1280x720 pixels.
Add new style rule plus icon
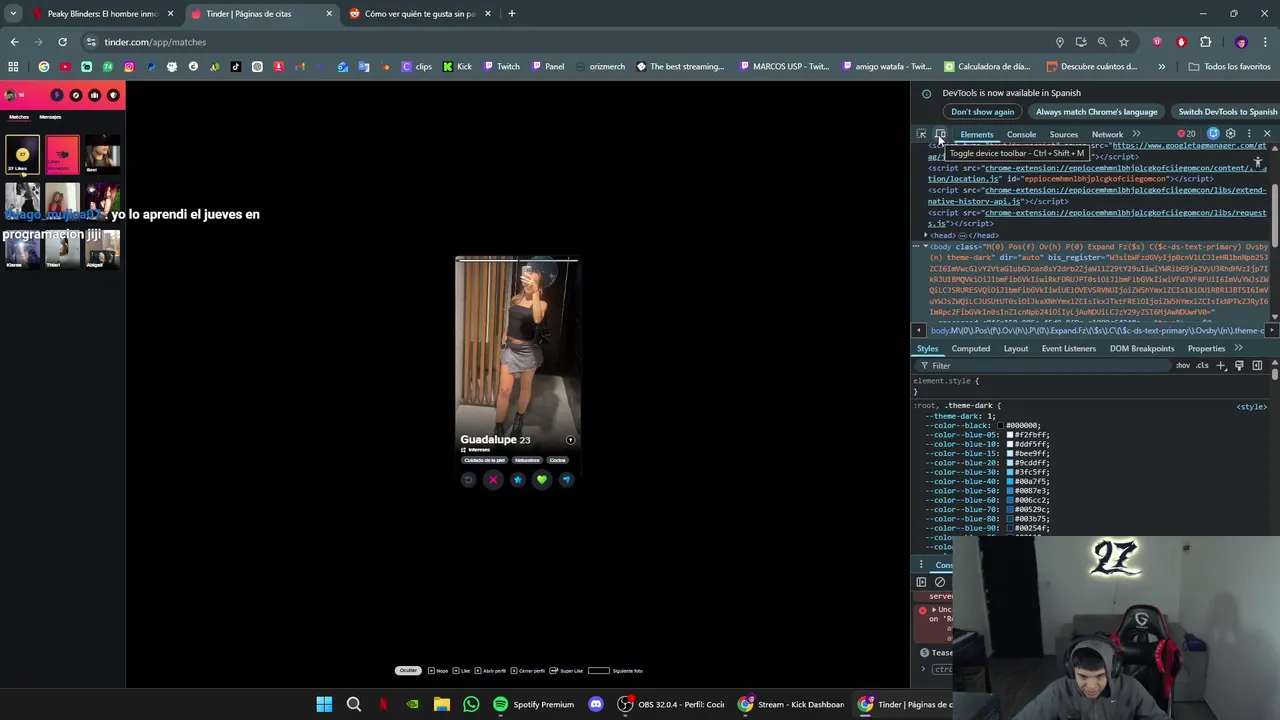coord(1221,366)
